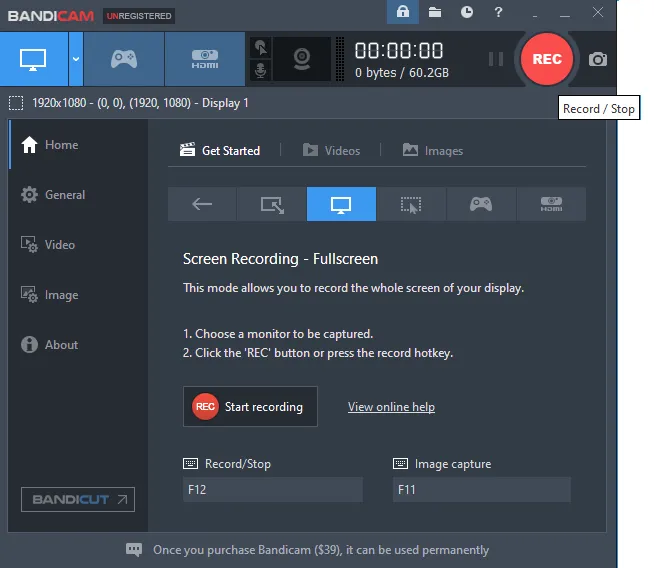Click the speech bubble icon in footer
The width and height of the screenshot is (654, 568).
(134, 550)
